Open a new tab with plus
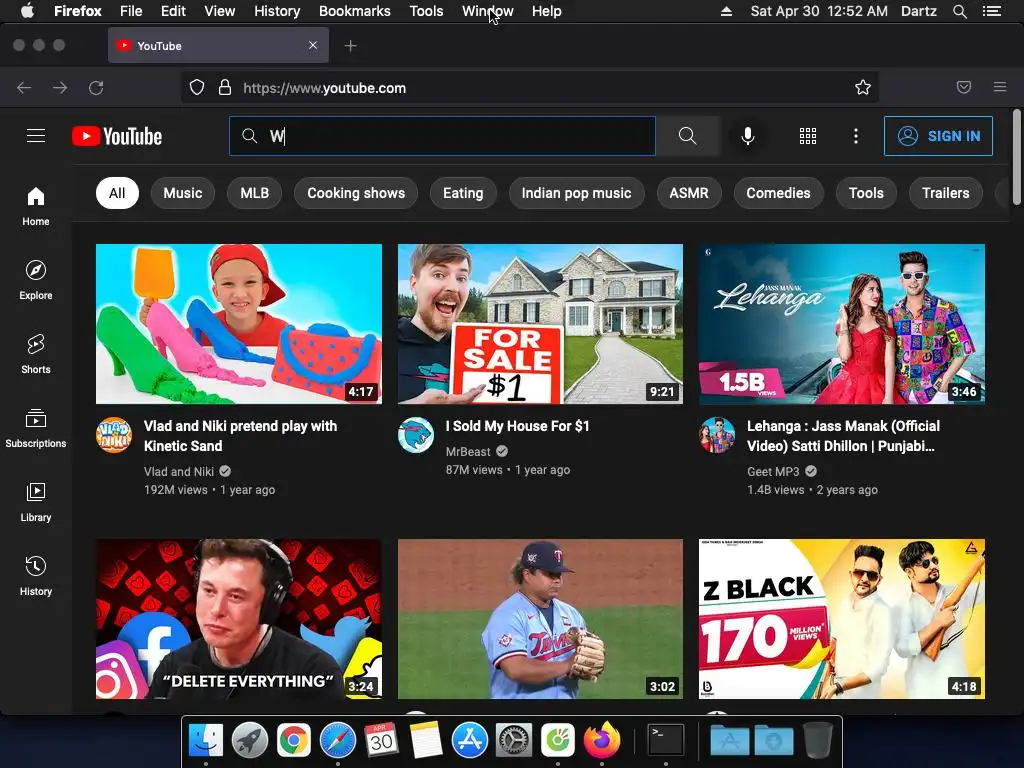 351,46
